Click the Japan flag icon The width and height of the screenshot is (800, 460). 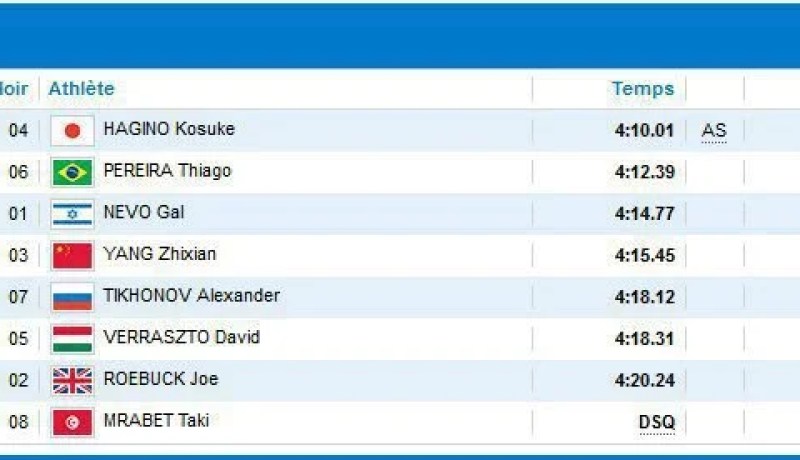[x=72, y=131]
